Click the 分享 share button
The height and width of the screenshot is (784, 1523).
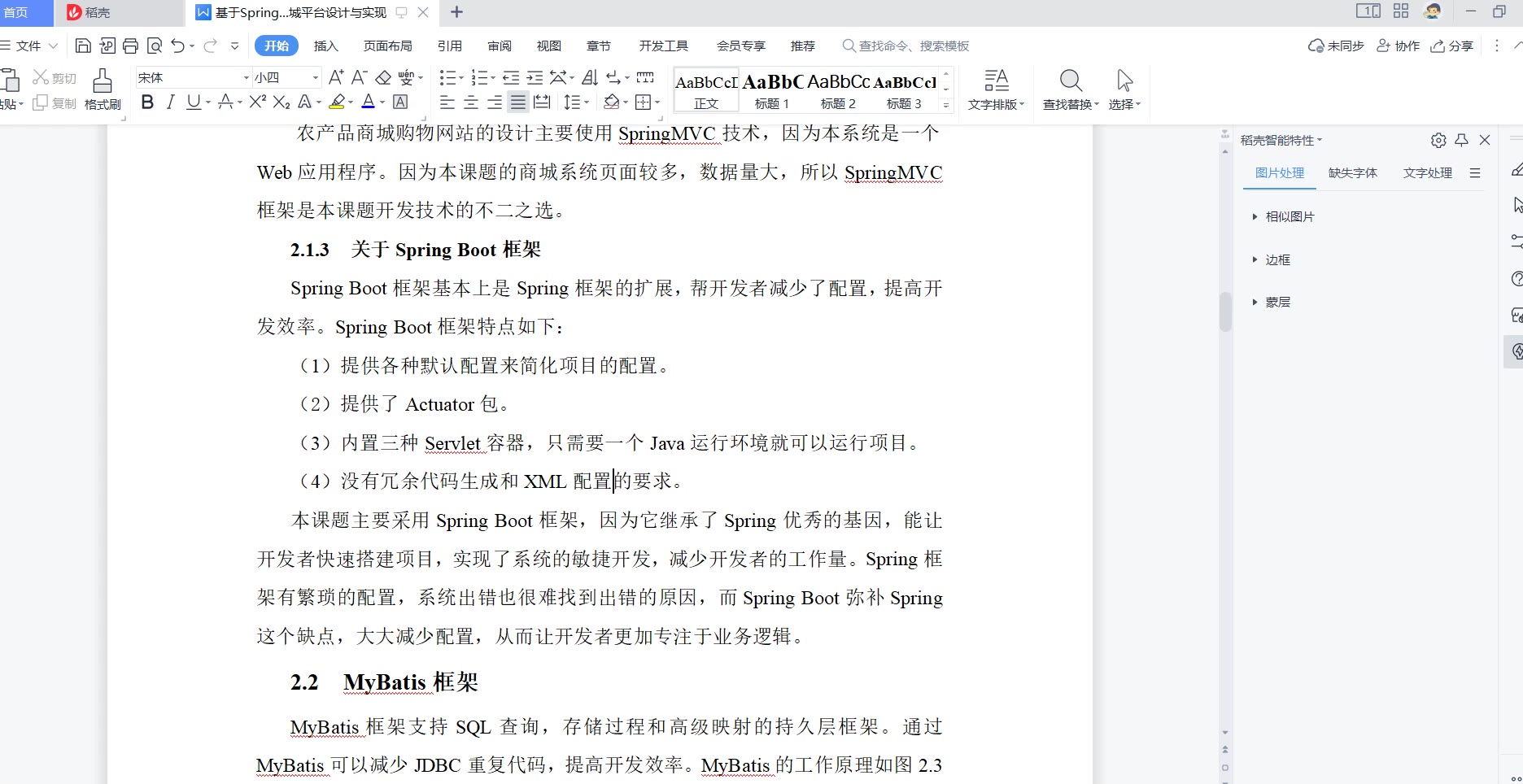coord(1452,46)
